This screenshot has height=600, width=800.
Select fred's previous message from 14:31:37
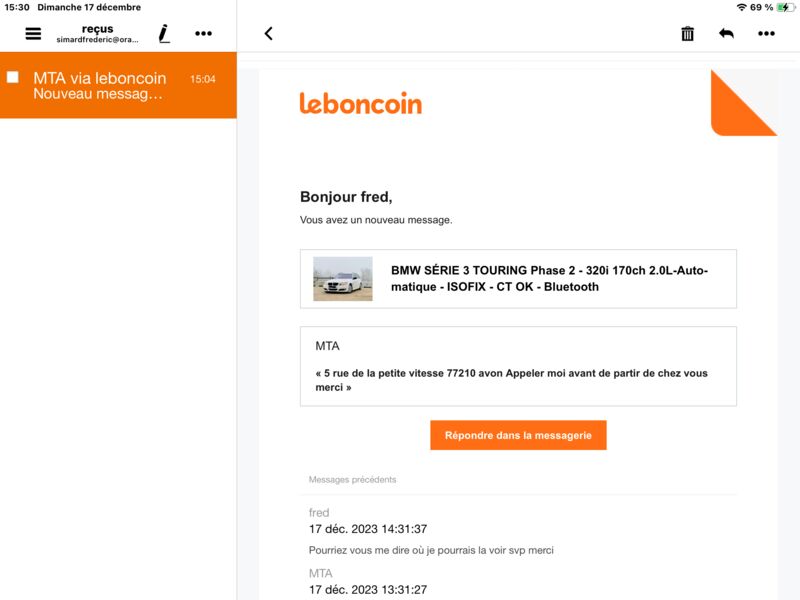(431, 532)
